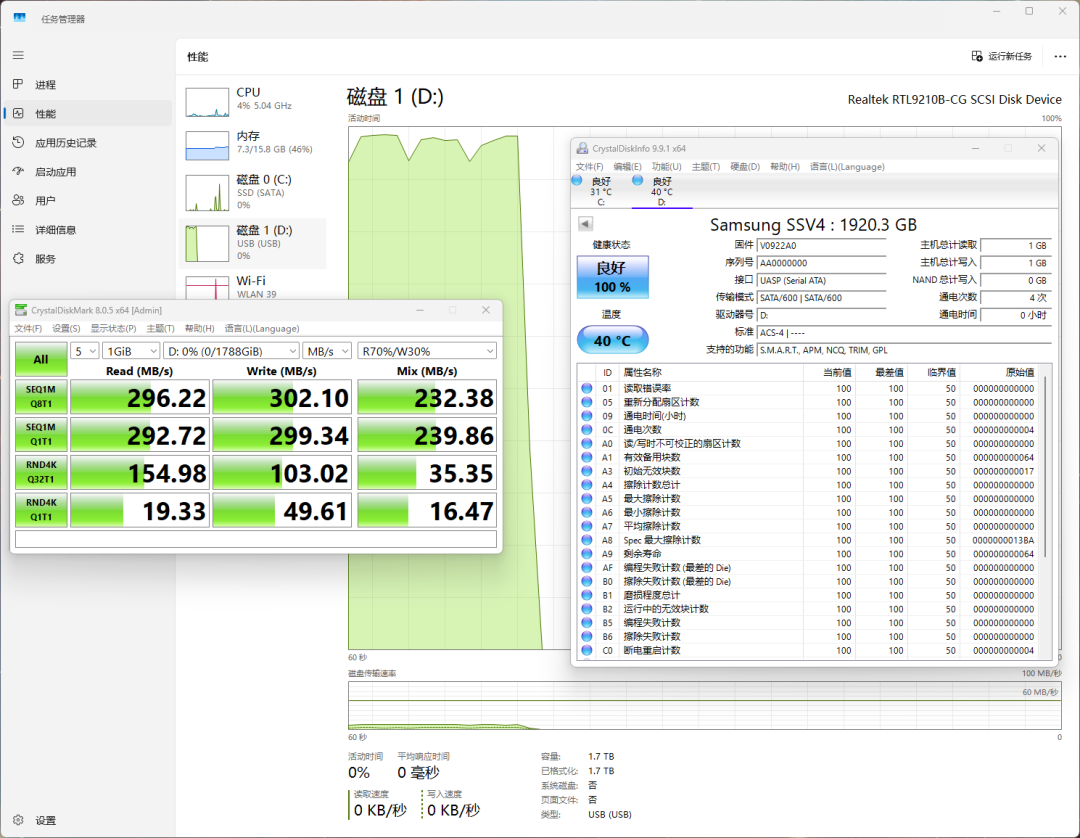Open CrystalDiskMark File (文件) menu
Viewport: 1080px width, 838px height.
click(28, 328)
